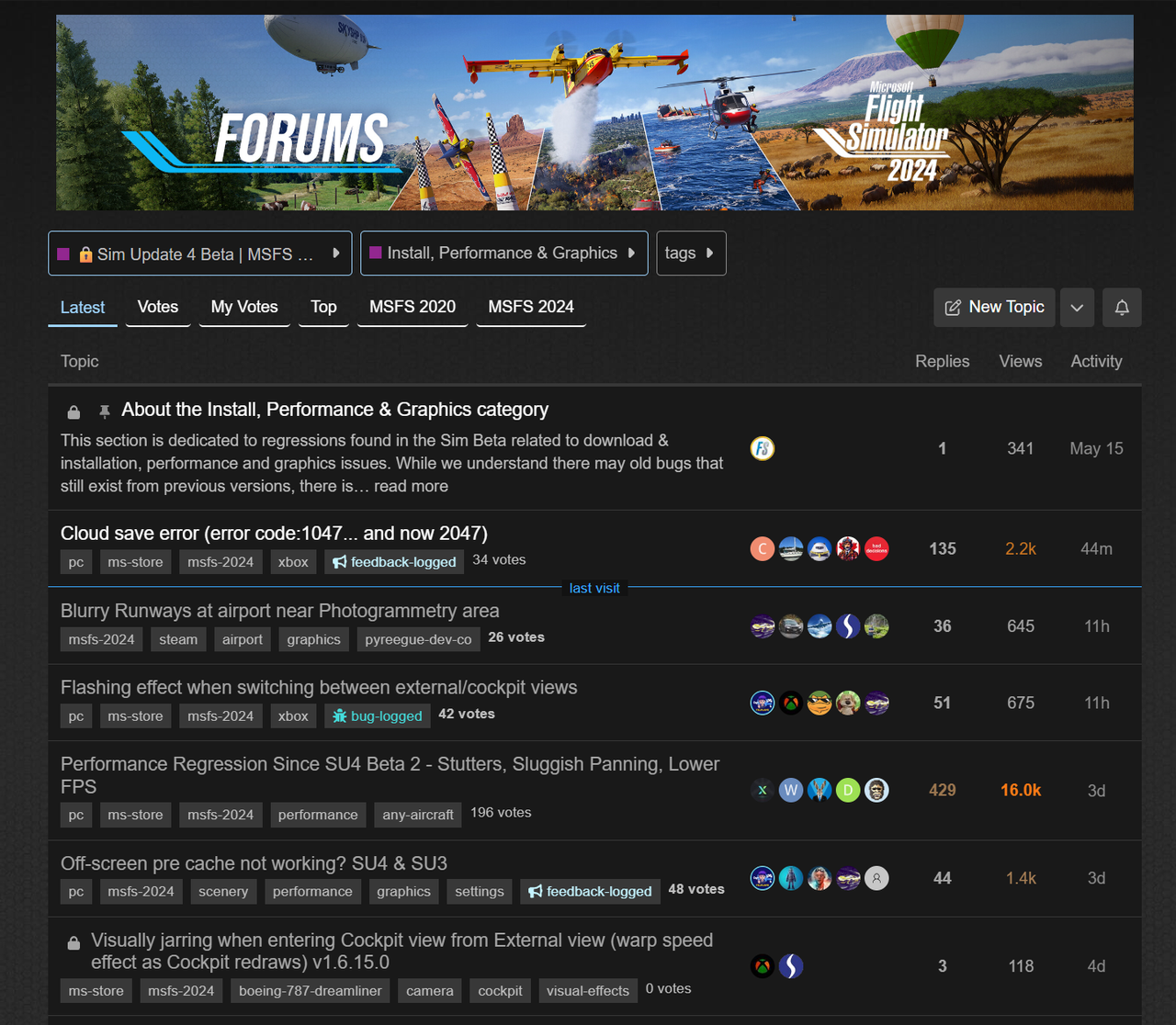Click the Forums banner image
The width and height of the screenshot is (1176, 1025).
tap(594, 112)
